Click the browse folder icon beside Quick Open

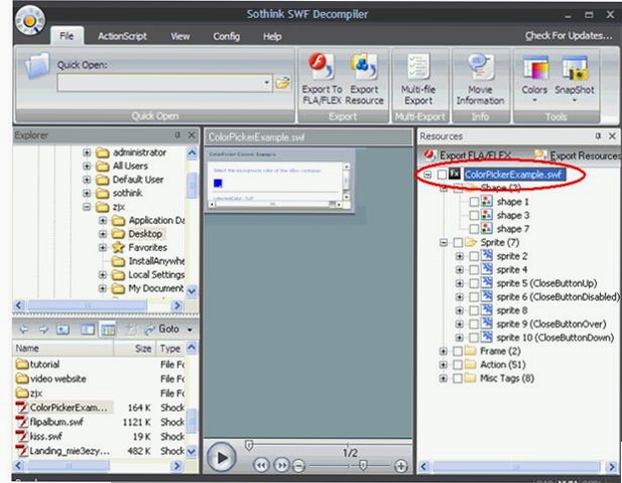283,83
